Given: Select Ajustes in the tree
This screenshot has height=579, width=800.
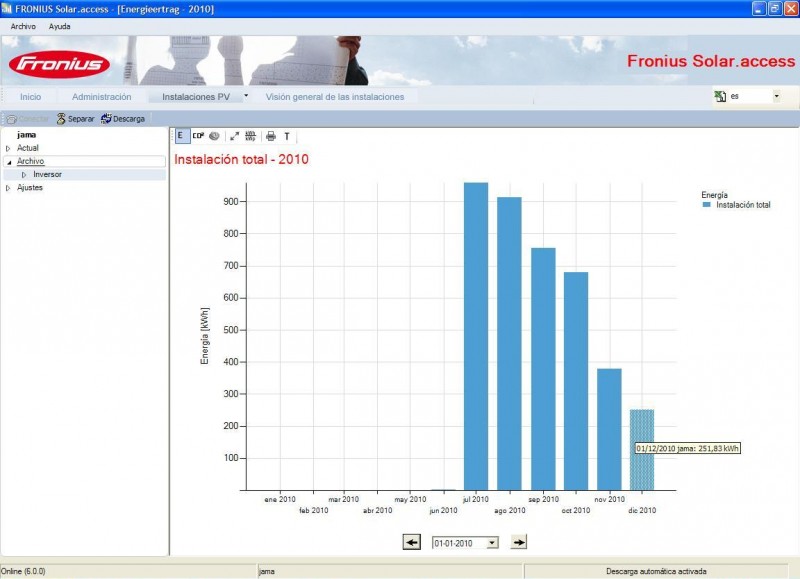Looking at the screenshot, I should tap(30, 188).
